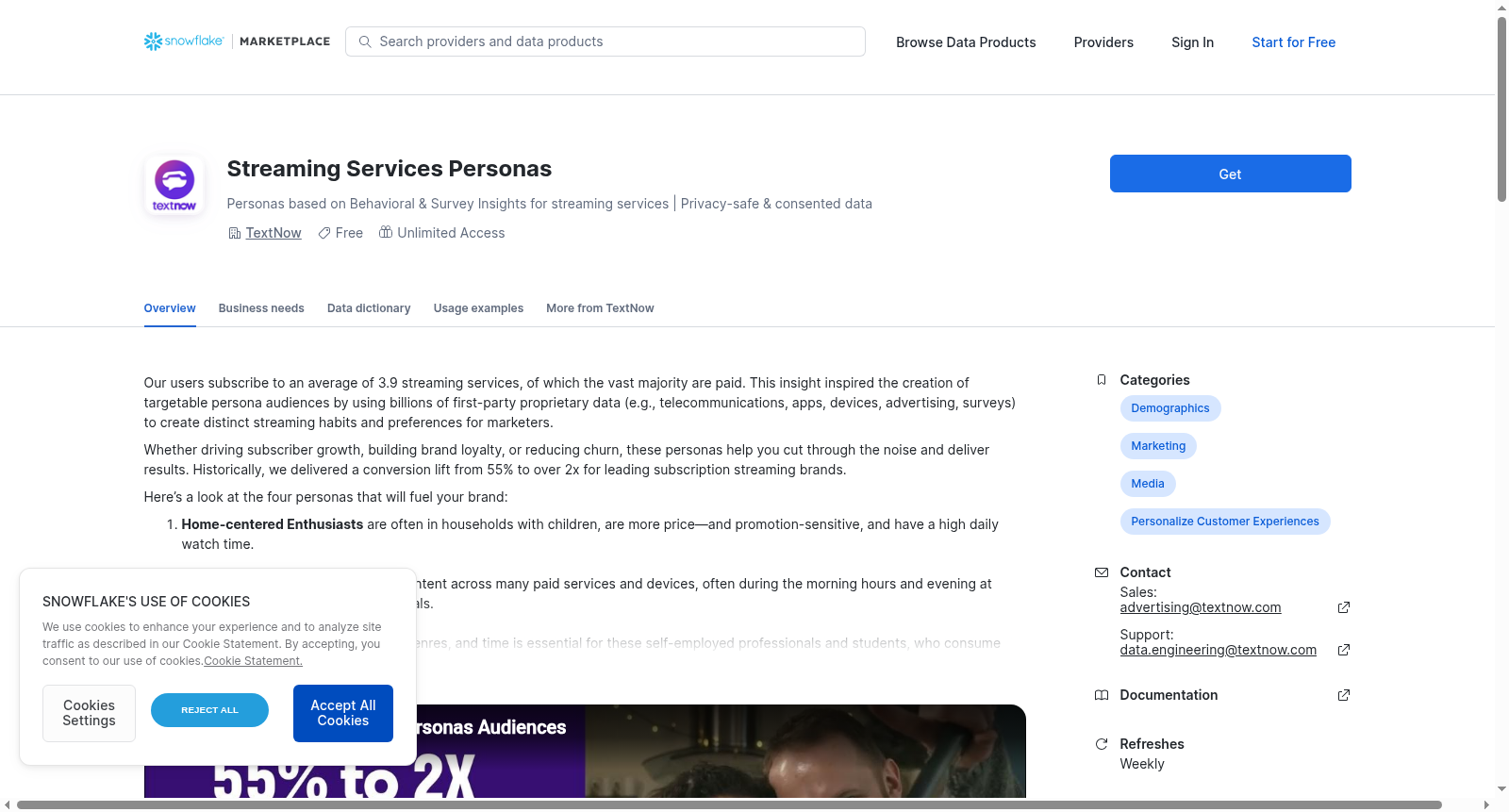
Task: Click Start for Free
Action: click(x=1294, y=42)
